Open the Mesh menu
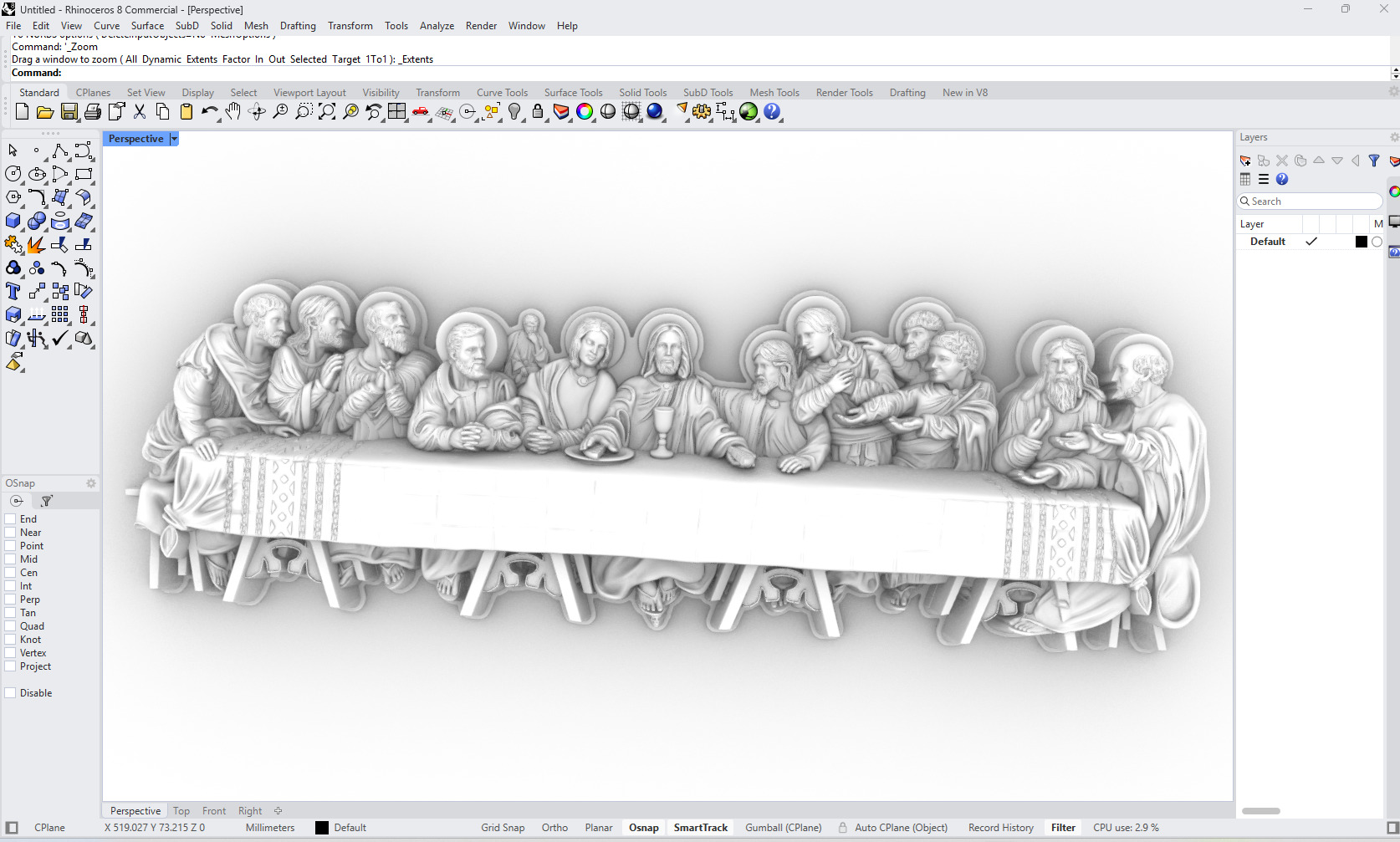 [256, 26]
